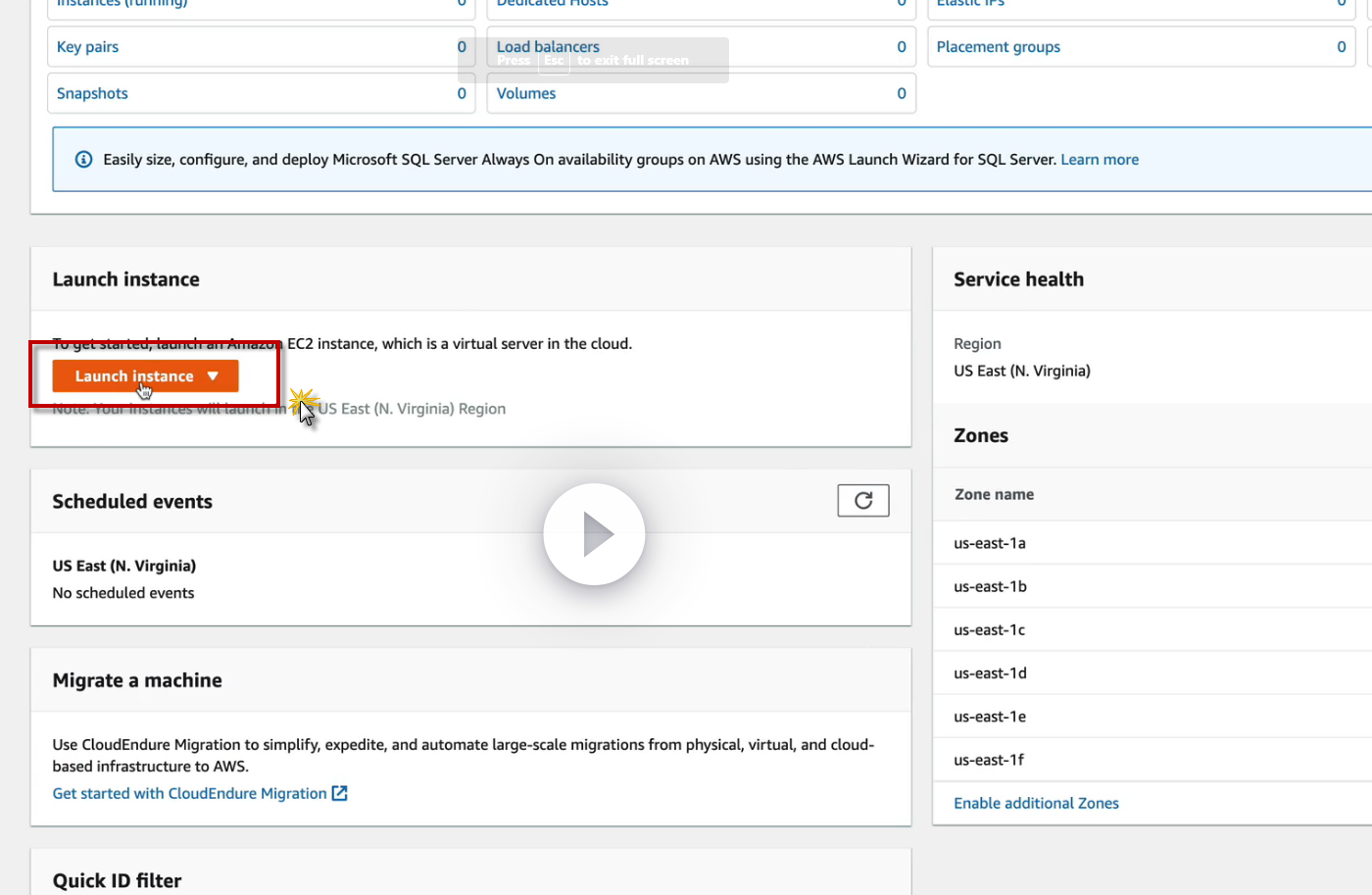
Task: Open Placement groups resource link
Action: (998, 47)
